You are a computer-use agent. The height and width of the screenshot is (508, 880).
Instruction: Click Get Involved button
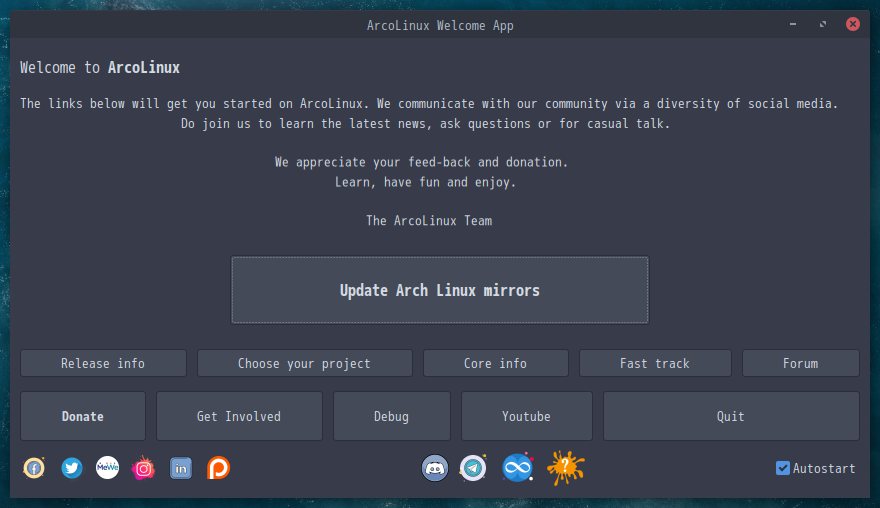tap(239, 416)
